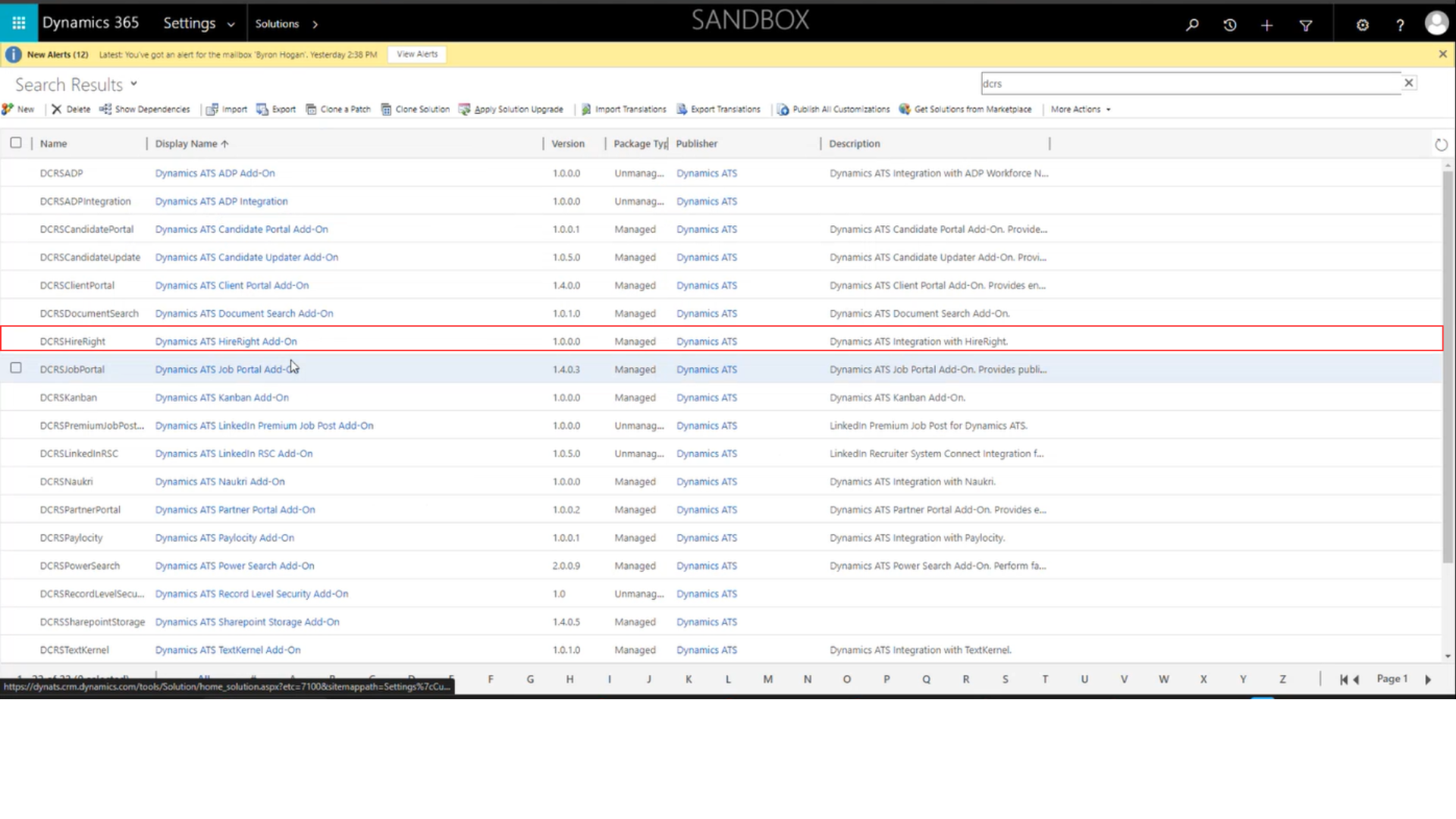Image resolution: width=1456 pixels, height=819 pixels.
Task: Open Dynamics ATS ADP Add-On solution
Action: (215, 173)
